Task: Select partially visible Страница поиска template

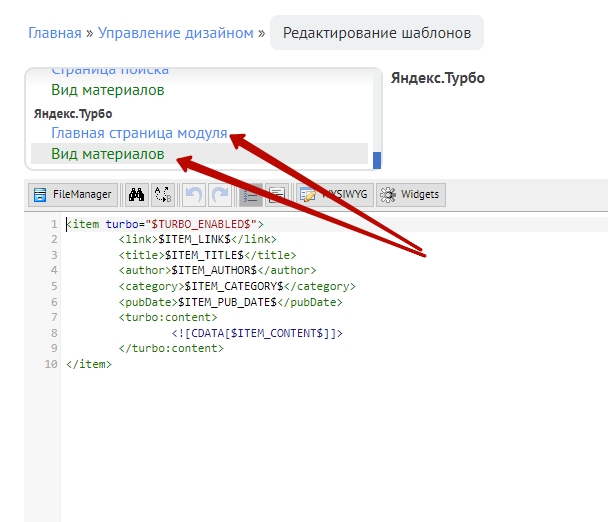Action: coord(109,71)
